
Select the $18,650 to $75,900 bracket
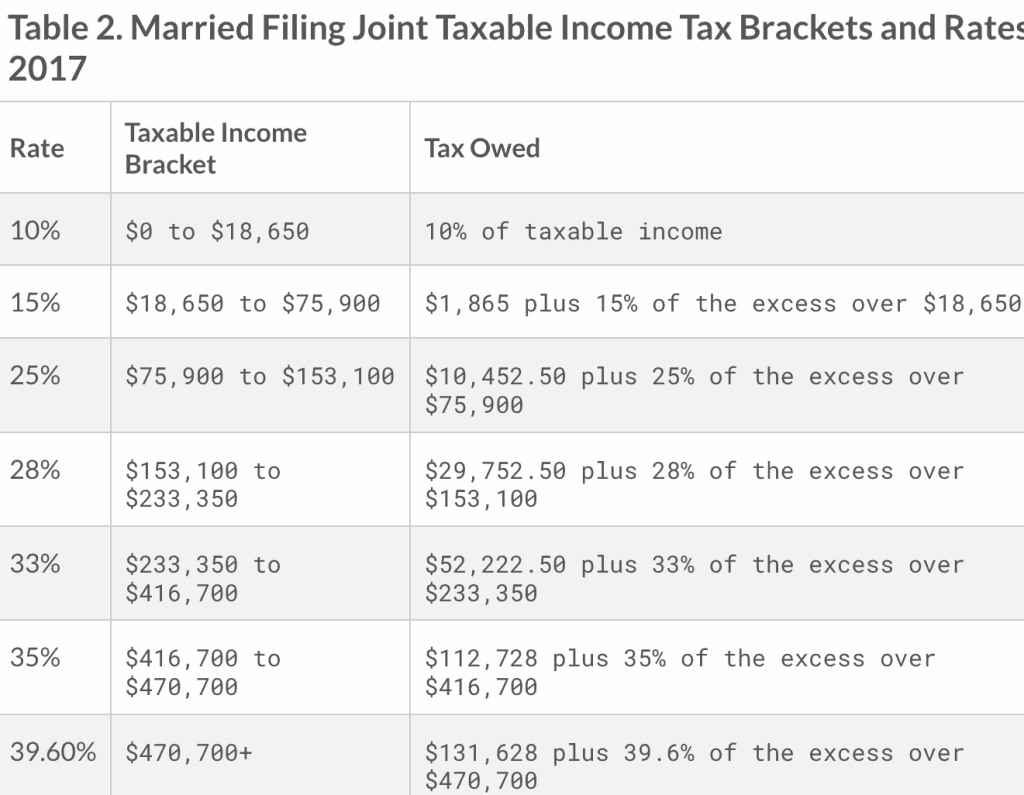tap(252, 304)
